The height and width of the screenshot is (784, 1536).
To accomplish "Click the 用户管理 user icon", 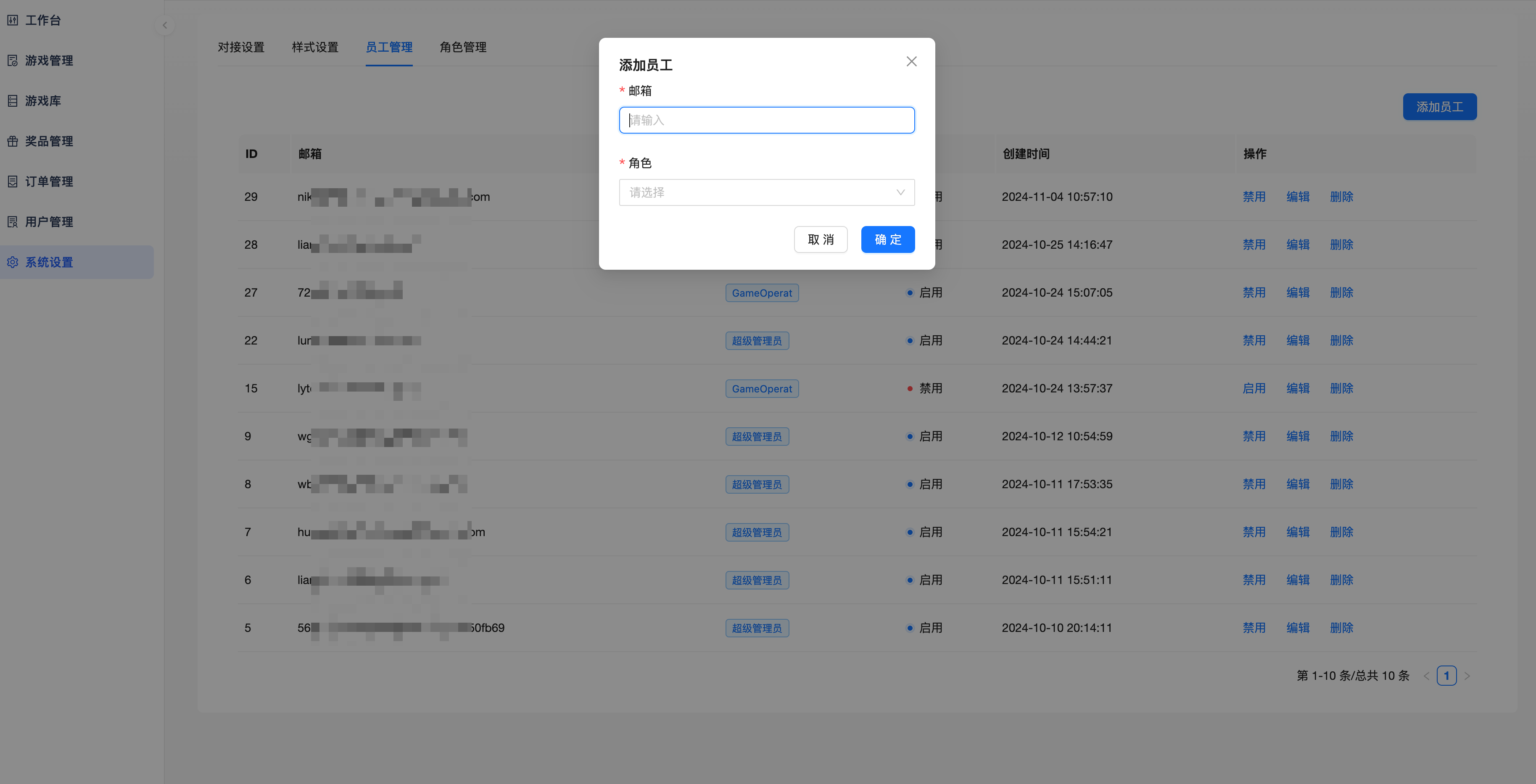I will click(13, 222).
